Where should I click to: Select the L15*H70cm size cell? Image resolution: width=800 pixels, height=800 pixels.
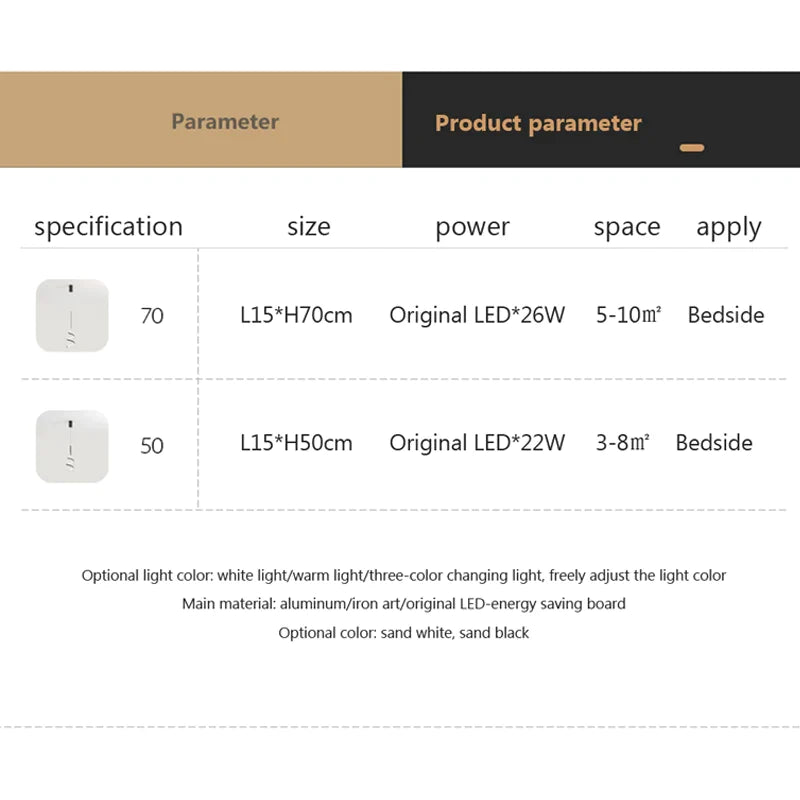[x=296, y=316]
